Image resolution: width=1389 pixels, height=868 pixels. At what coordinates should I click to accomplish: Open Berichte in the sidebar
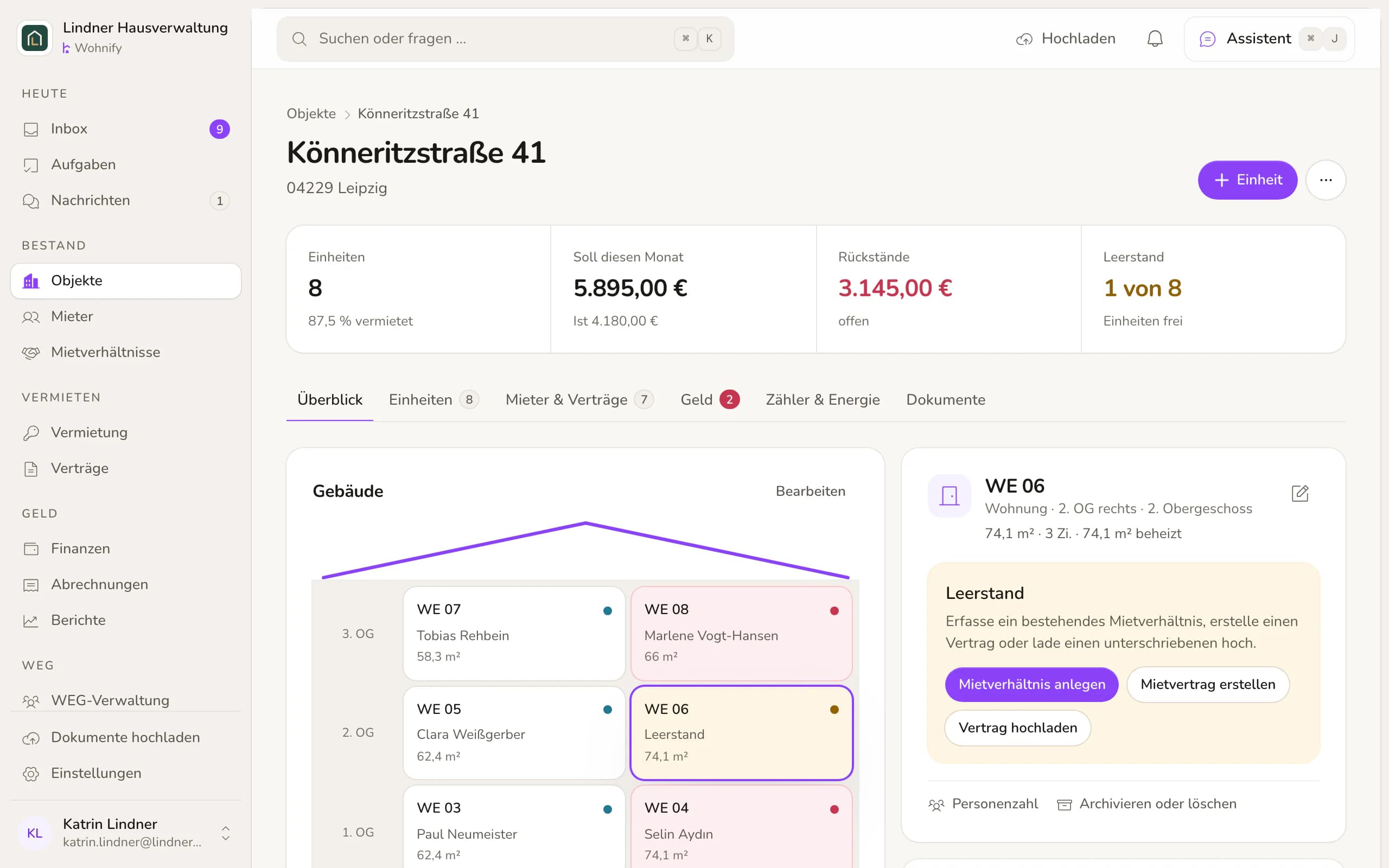[126, 620]
